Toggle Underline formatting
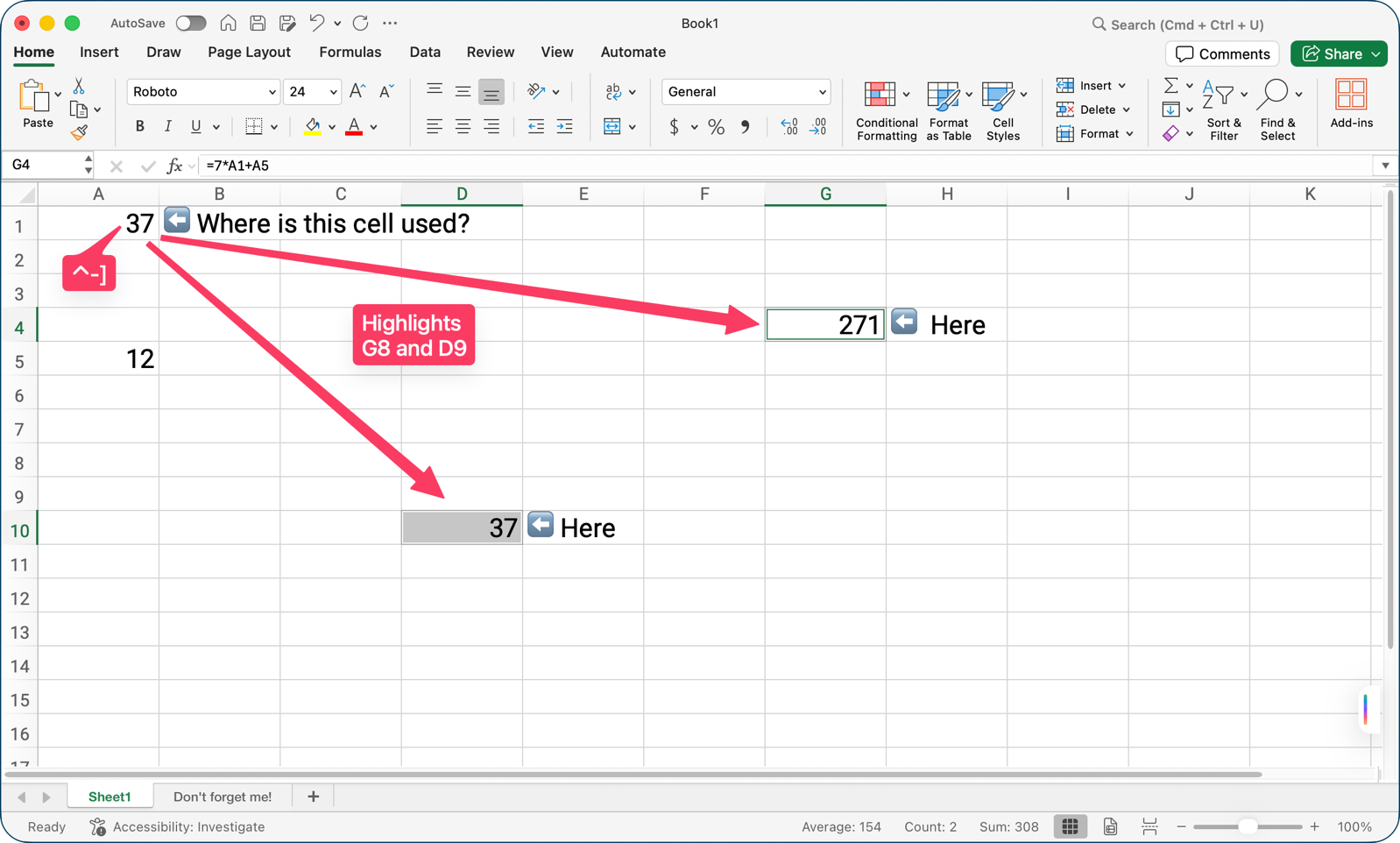Image resolution: width=1400 pixels, height=843 pixels. [195, 127]
